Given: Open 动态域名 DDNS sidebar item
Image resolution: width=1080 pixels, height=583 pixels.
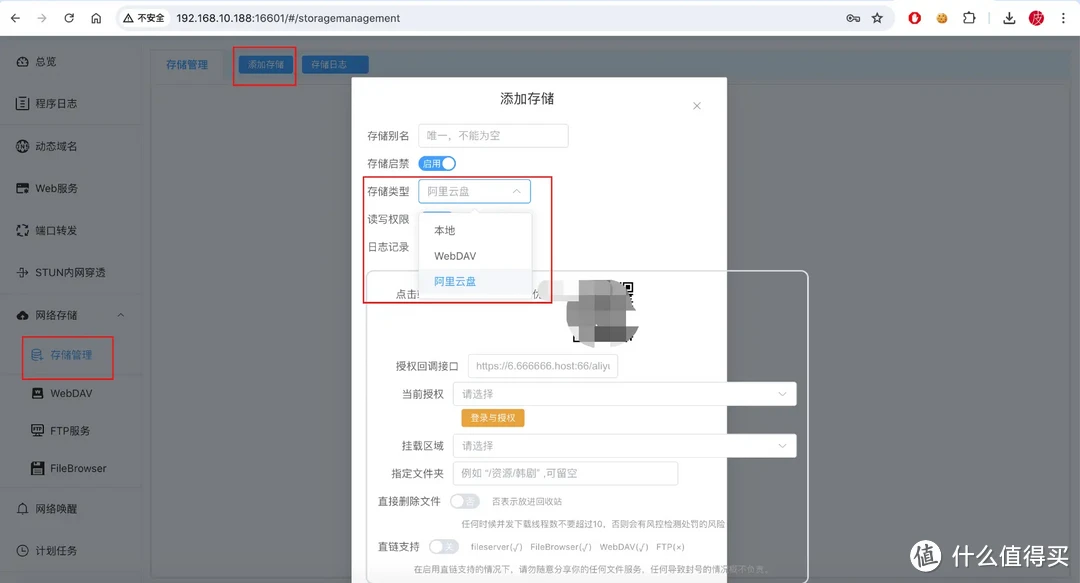Looking at the screenshot, I should click(x=56, y=146).
